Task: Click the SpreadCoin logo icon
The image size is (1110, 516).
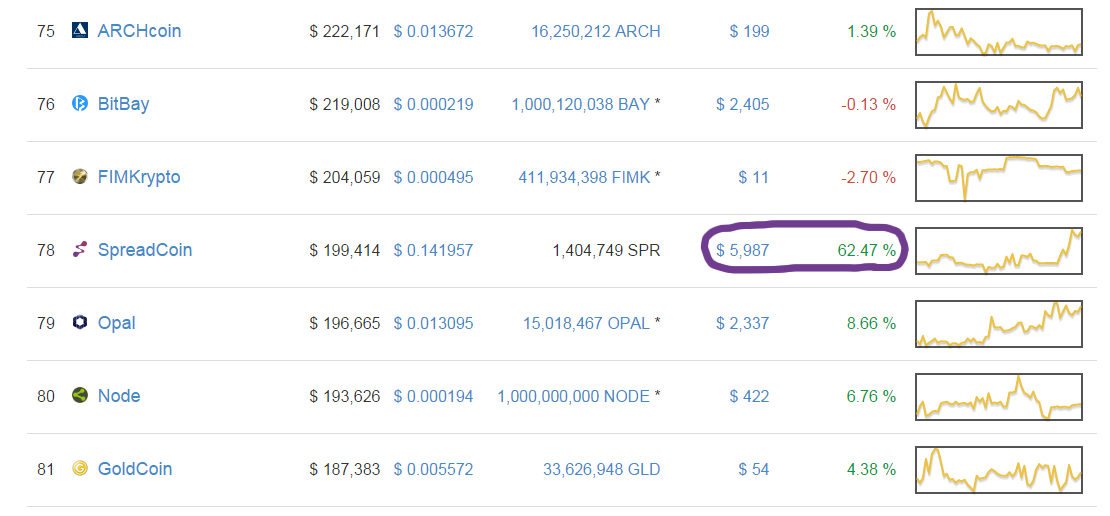Action: pyautogui.click(x=80, y=250)
